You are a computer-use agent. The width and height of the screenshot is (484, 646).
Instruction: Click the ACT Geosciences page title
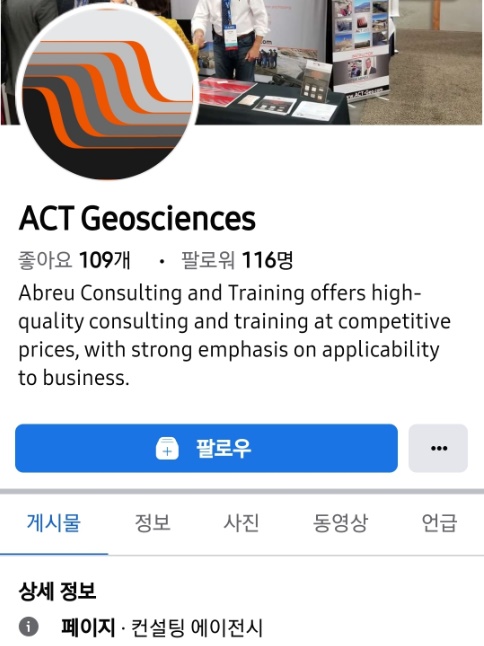[137, 218]
